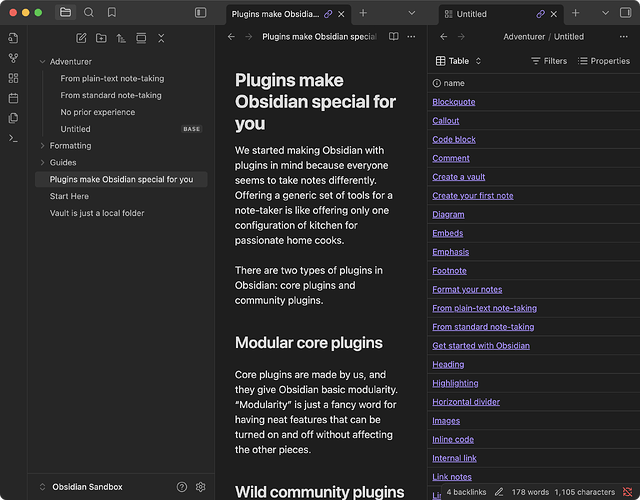Open right pane tab list dropdown
Image resolution: width=640 pixels, height=500 pixels.
tap(605, 13)
